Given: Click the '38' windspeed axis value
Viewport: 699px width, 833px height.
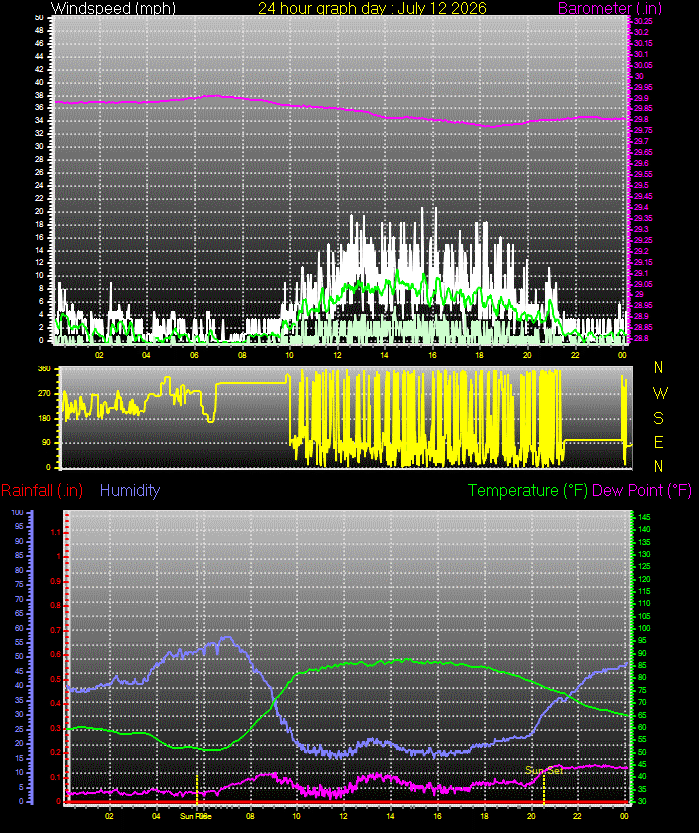Looking at the screenshot, I should (39, 96).
